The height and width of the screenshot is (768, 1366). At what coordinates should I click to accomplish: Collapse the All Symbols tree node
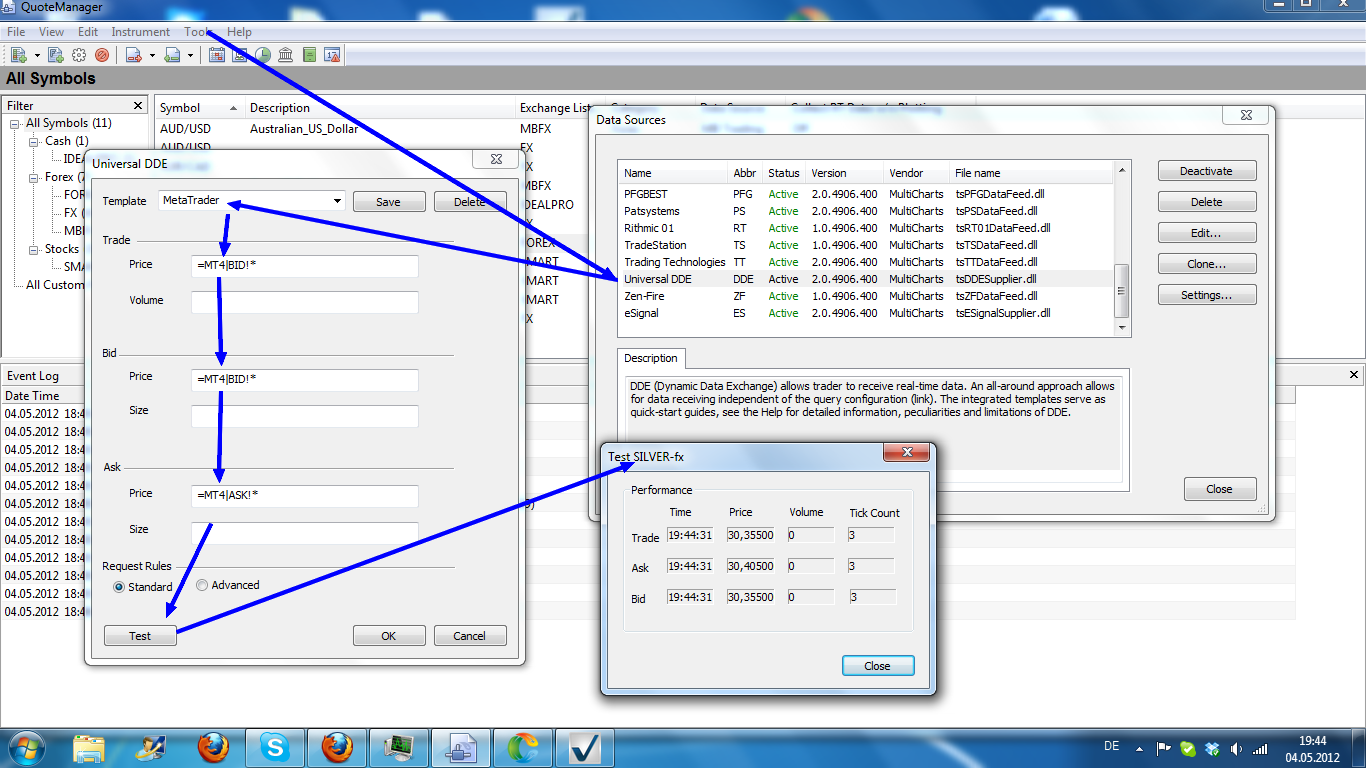[16, 124]
